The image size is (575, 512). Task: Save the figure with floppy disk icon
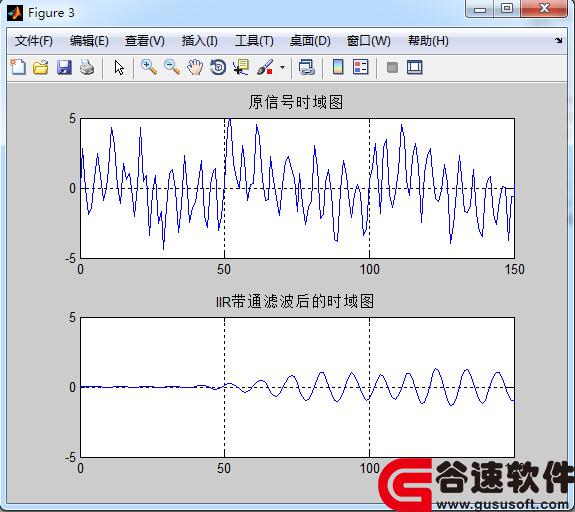click(x=64, y=67)
